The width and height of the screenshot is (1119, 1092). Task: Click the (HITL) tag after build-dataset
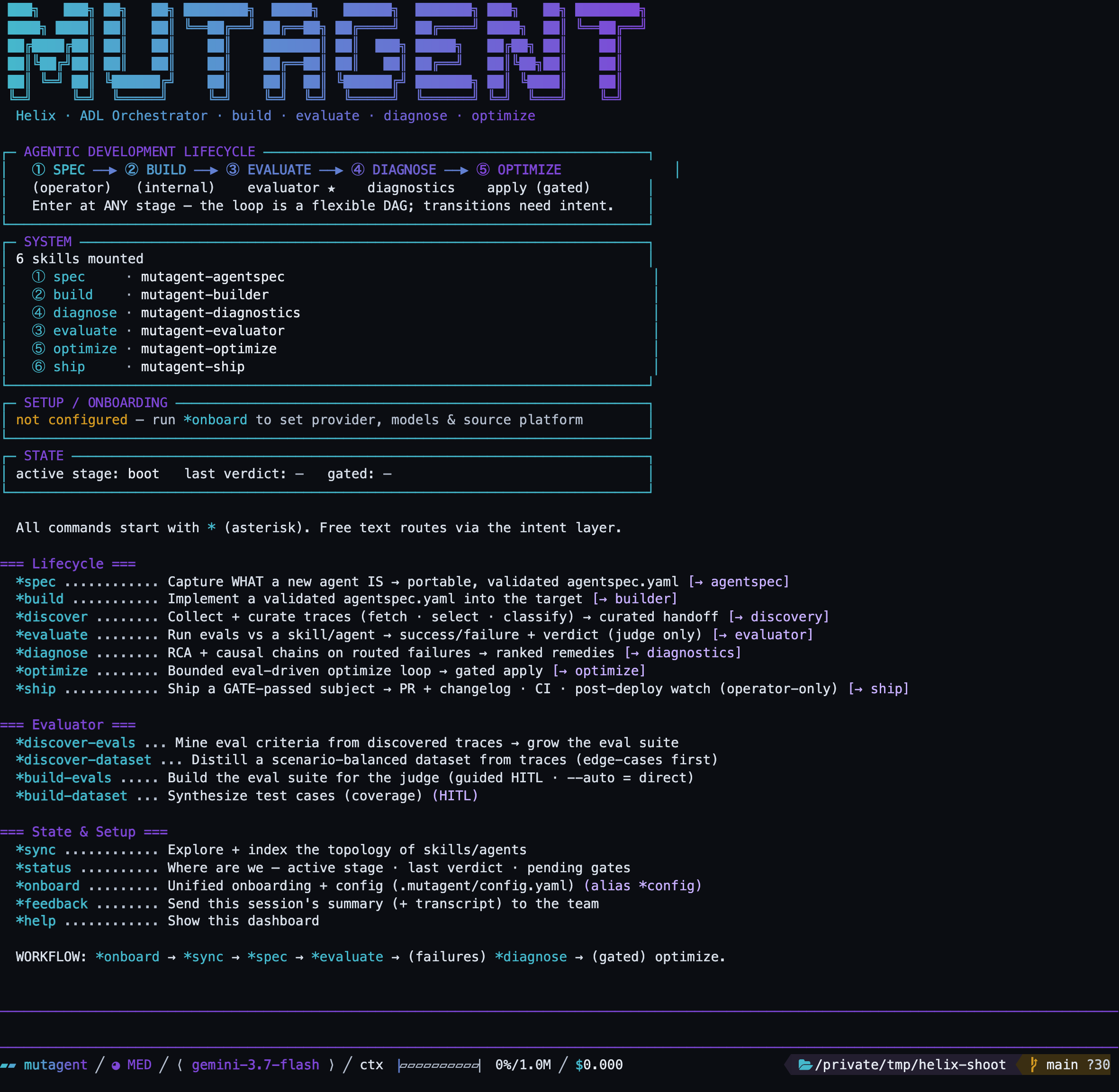(455, 796)
